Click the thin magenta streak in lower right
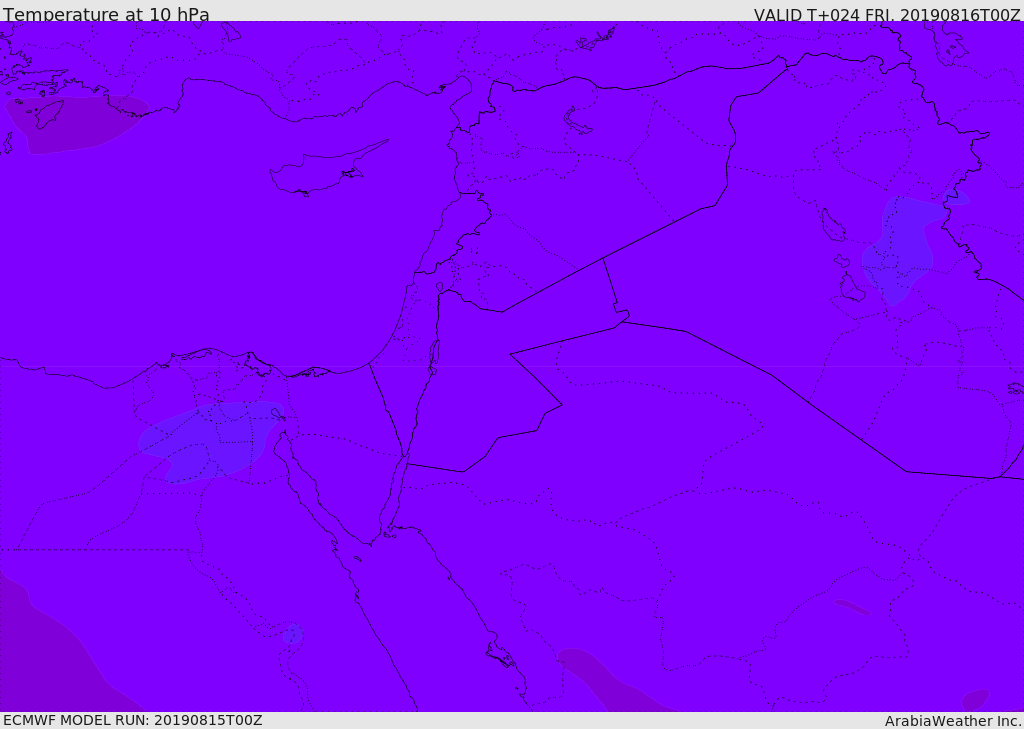The image size is (1024, 729). (x=852, y=606)
